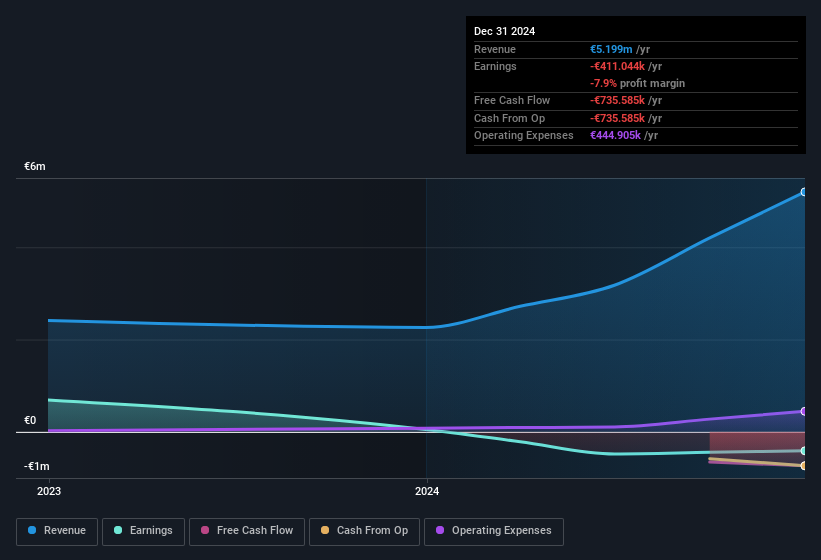Screen dimensions: 821x560
Task: Click the -€1m y-axis label
Action: (x=36, y=466)
